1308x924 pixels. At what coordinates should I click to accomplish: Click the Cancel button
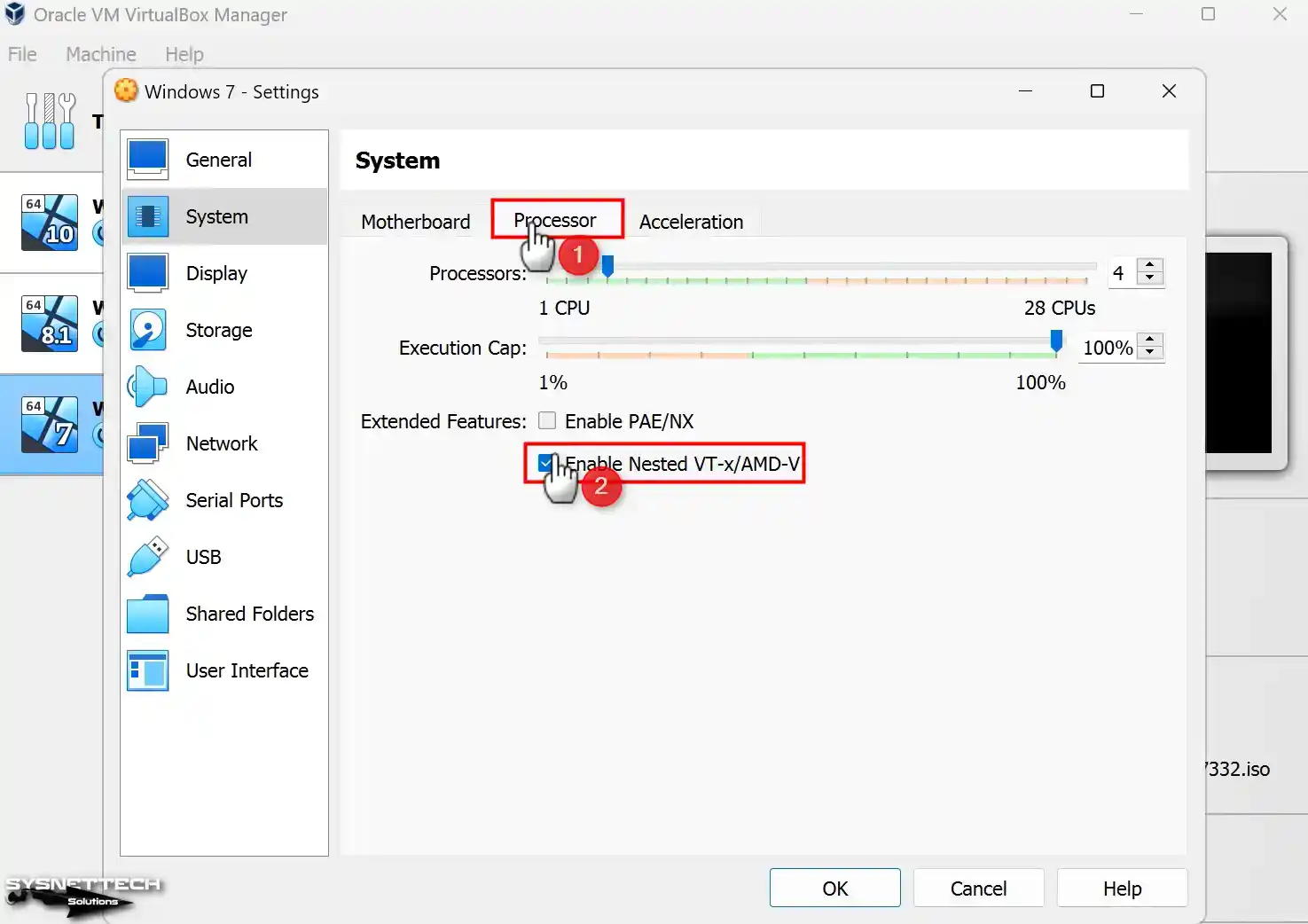pyautogui.click(x=978, y=888)
